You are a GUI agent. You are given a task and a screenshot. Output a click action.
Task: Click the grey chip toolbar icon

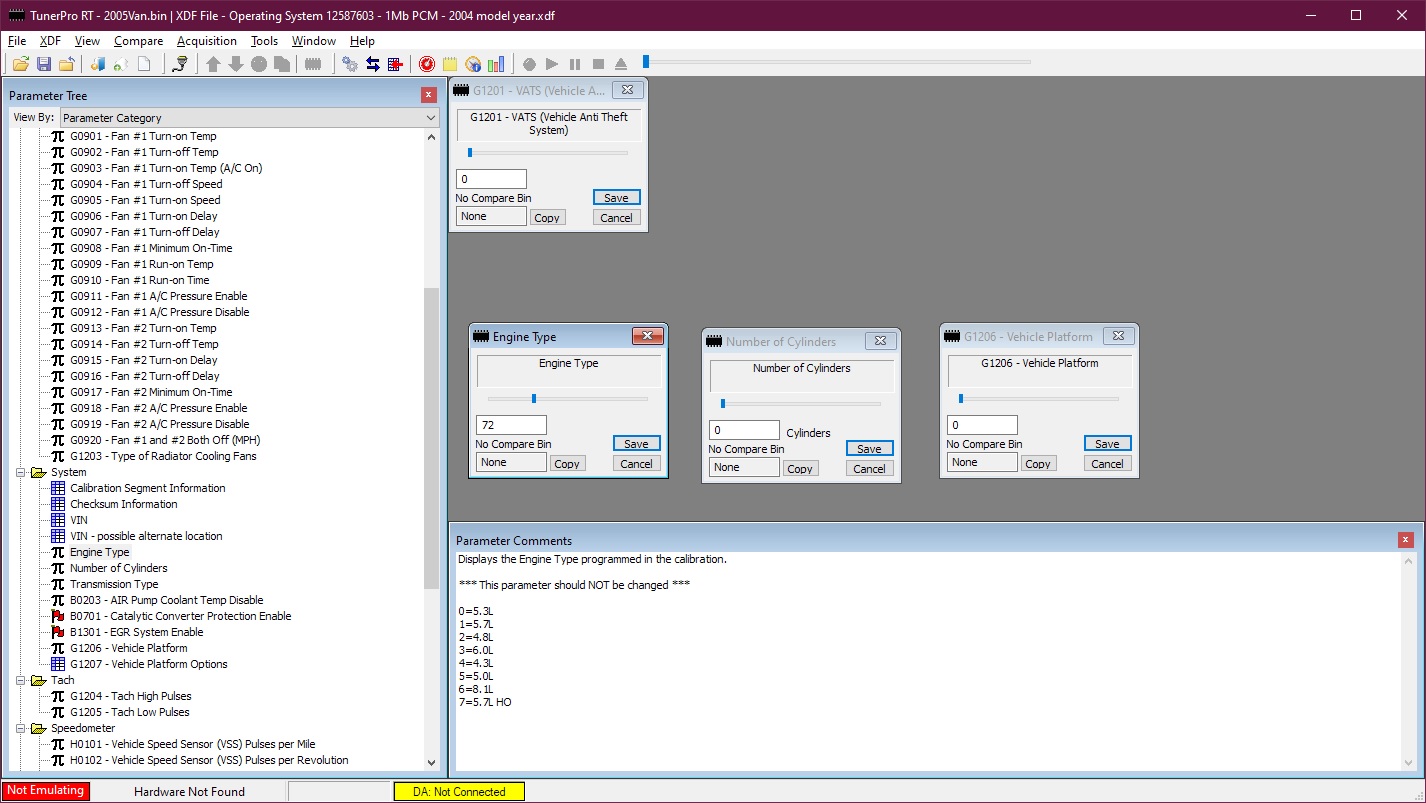(313, 64)
